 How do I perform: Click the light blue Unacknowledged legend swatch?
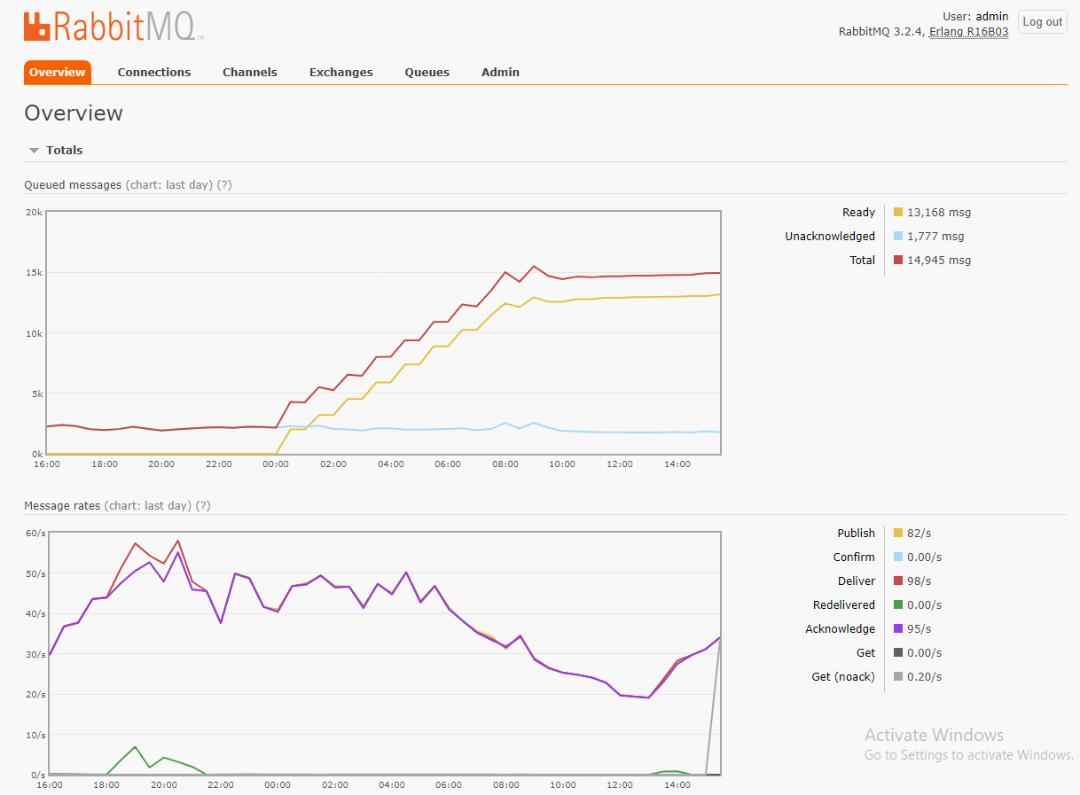[x=898, y=236]
